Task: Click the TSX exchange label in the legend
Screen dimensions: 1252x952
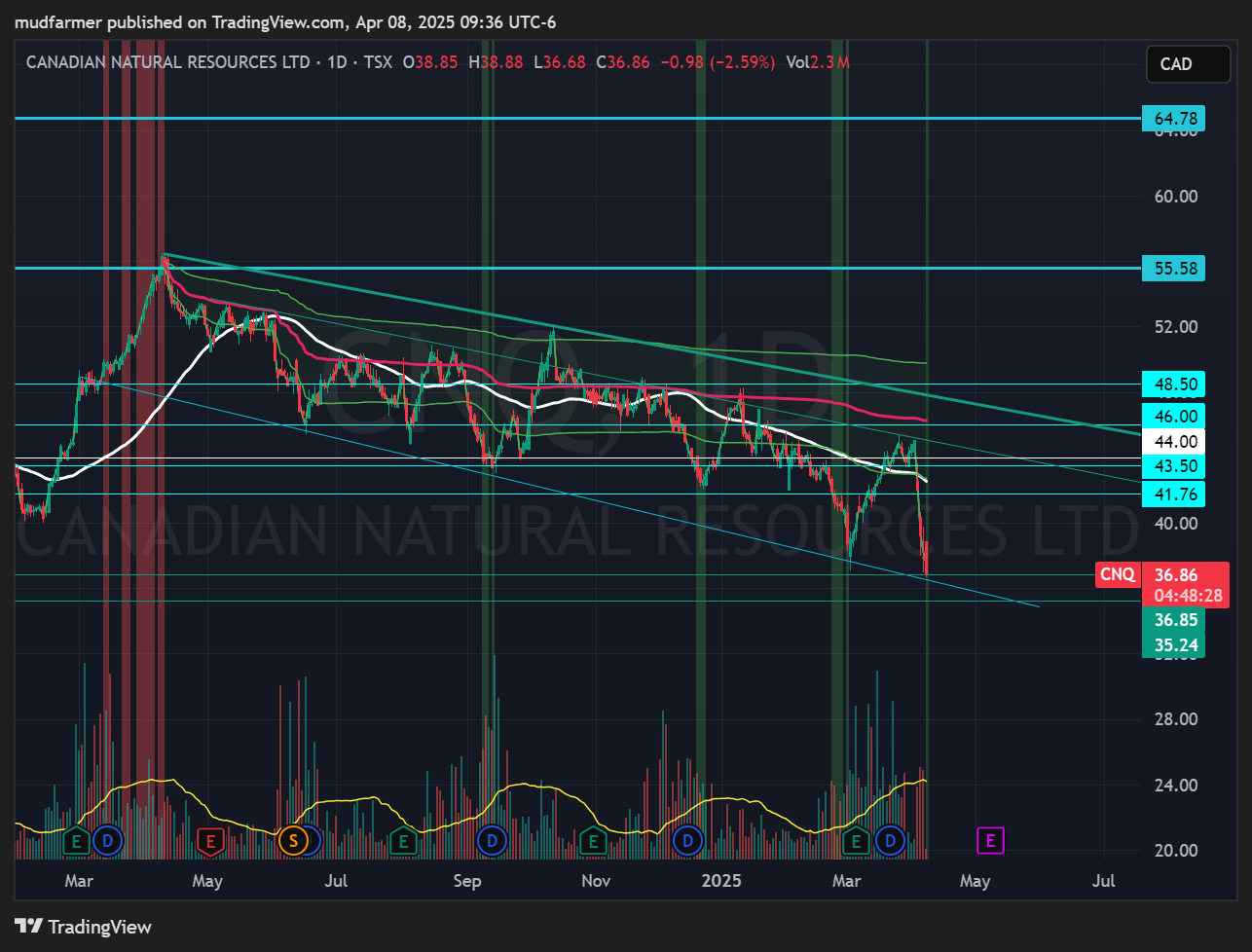Action: (378, 62)
